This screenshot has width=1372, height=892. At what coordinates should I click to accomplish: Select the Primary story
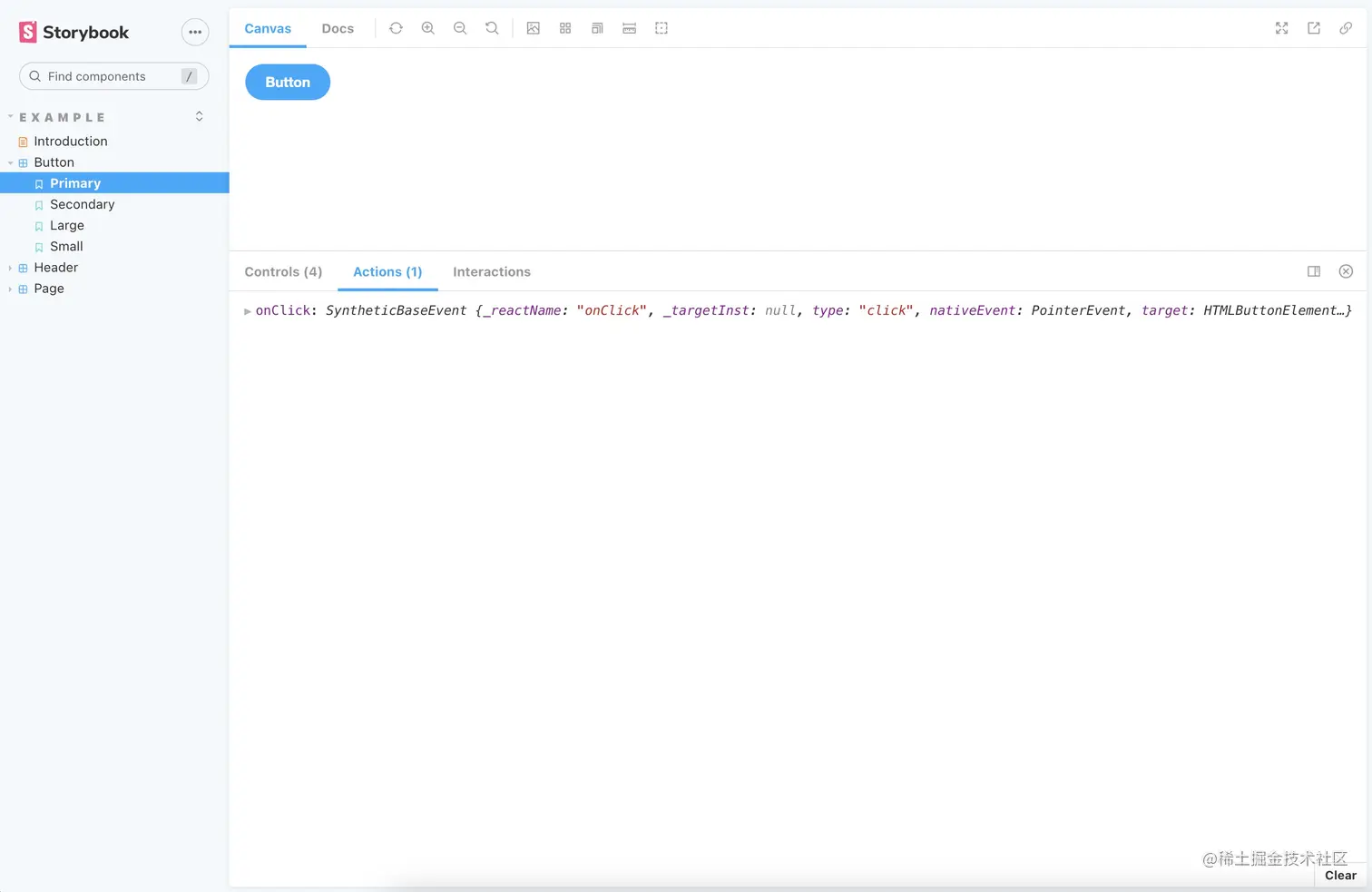click(114, 182)
